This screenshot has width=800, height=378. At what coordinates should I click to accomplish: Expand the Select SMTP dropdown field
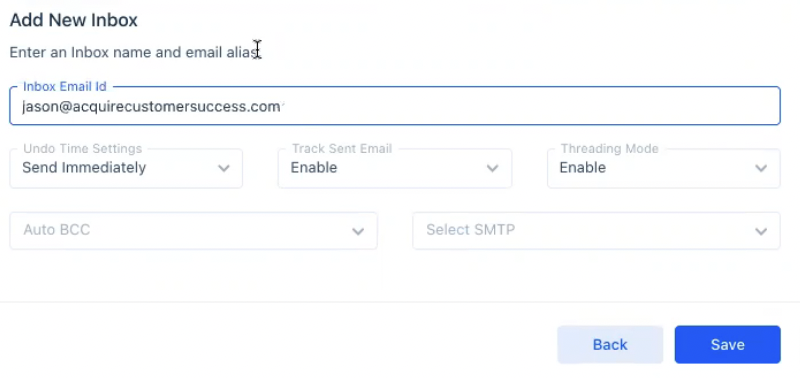[596, 231]
